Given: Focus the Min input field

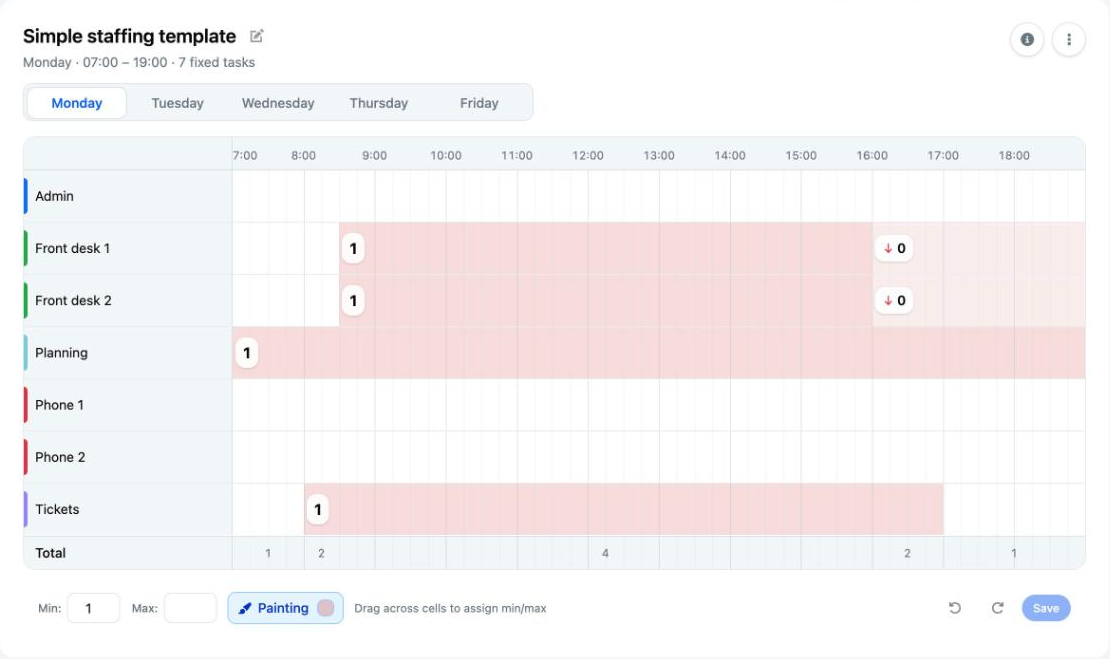Looking at the screenshot, I should coord(93,608).
